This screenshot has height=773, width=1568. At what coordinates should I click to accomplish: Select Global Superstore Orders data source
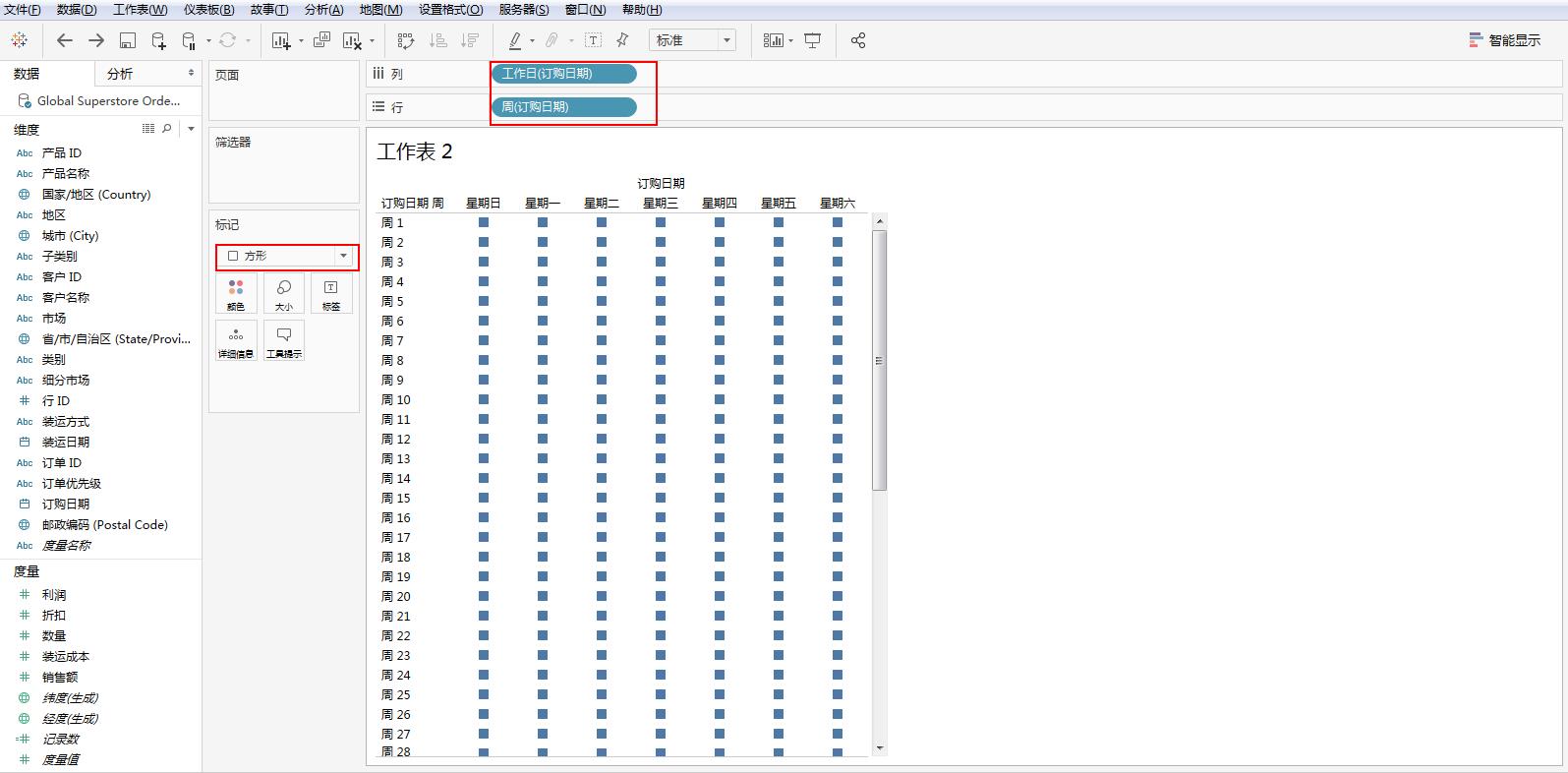click(100, 100)
